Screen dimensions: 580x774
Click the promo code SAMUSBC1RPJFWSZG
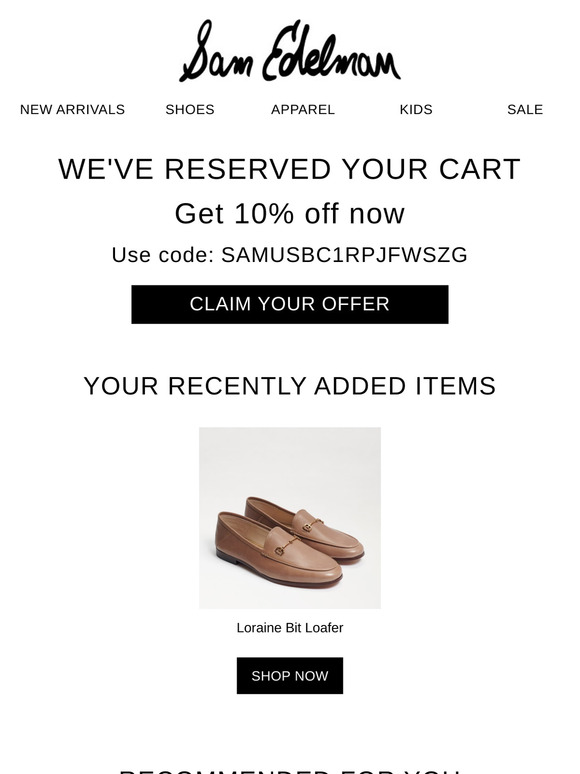tap(344, 255)
